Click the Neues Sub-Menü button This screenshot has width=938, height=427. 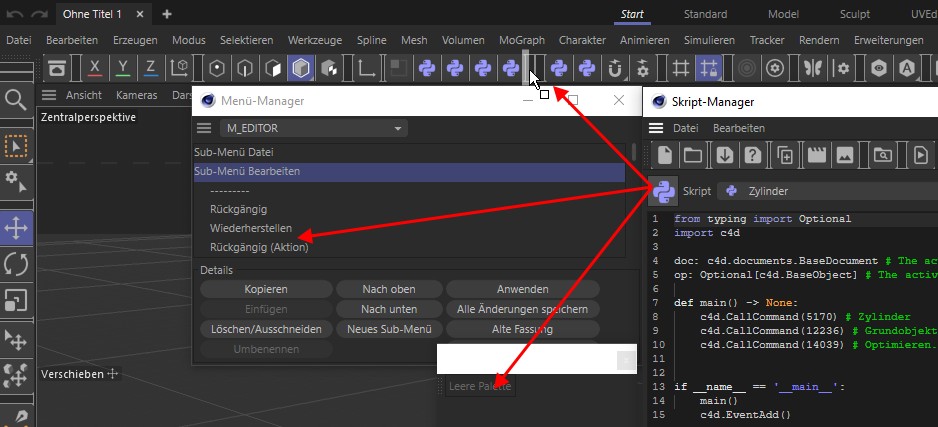coord(387,329)
